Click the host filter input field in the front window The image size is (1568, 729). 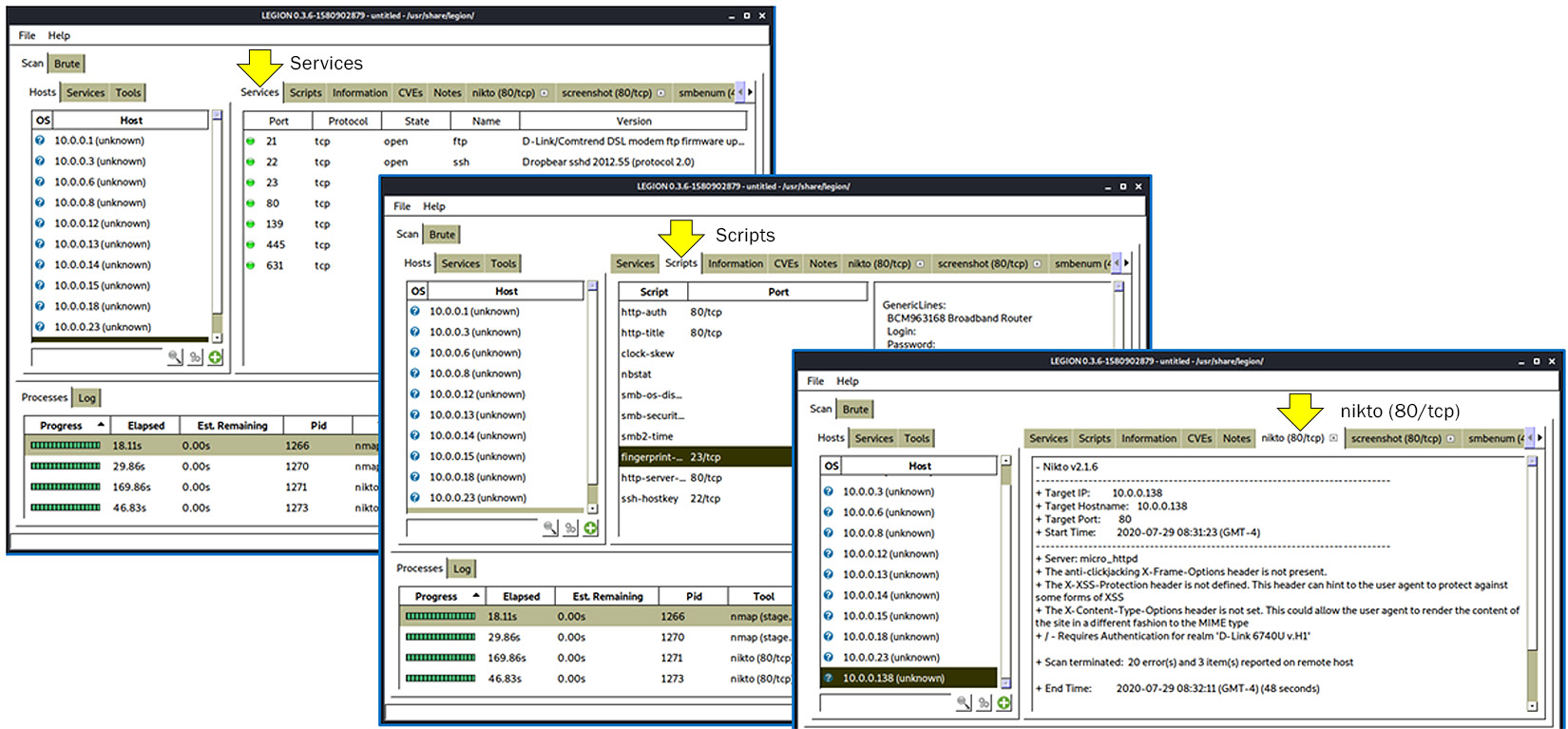pos(887,703)
